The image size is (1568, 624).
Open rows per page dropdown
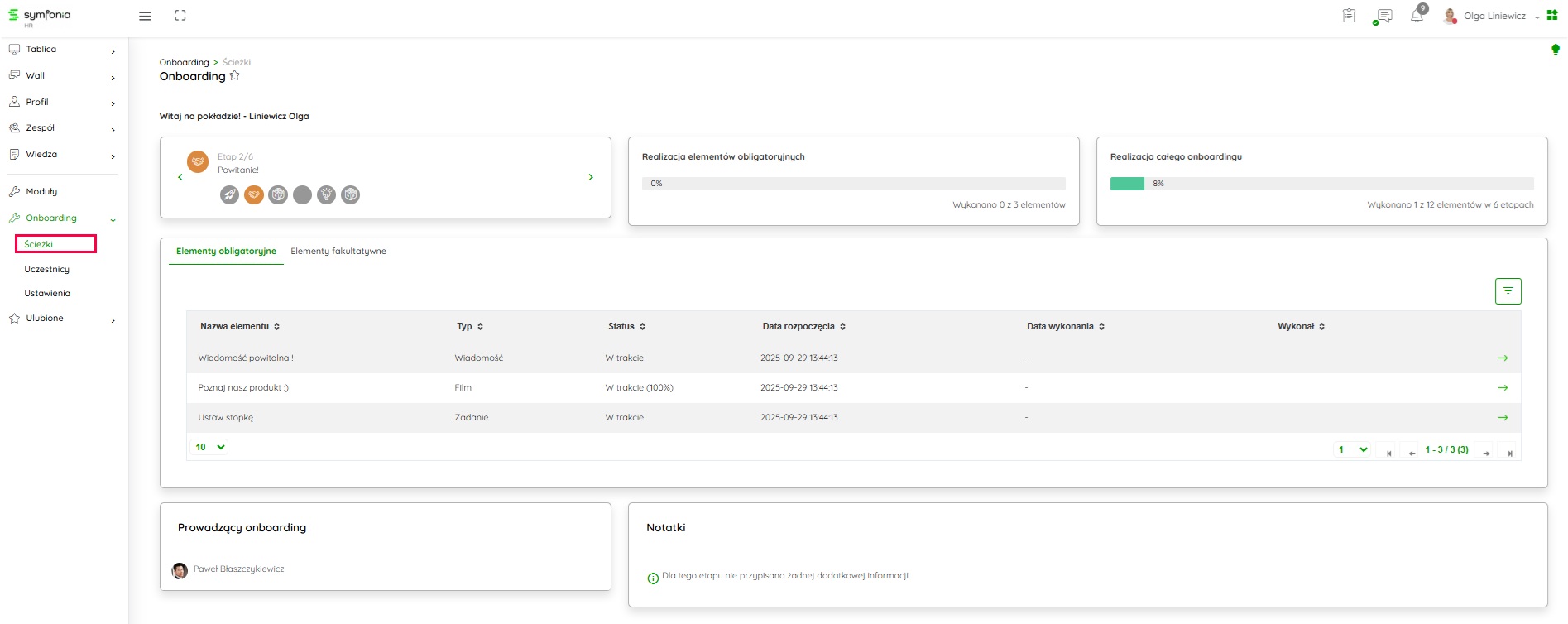pyautogui.click(x=210, y=447)
